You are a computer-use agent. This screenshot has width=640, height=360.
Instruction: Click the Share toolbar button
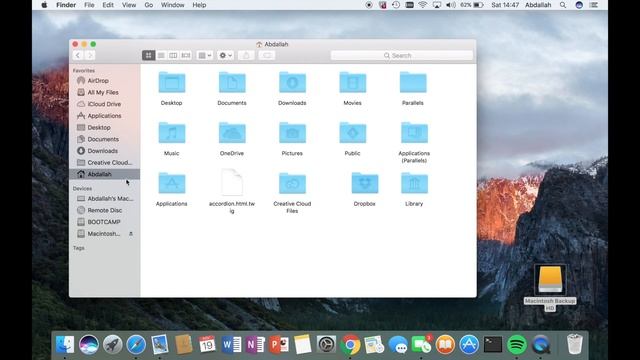pyautogui.click(x=246, y=55)
